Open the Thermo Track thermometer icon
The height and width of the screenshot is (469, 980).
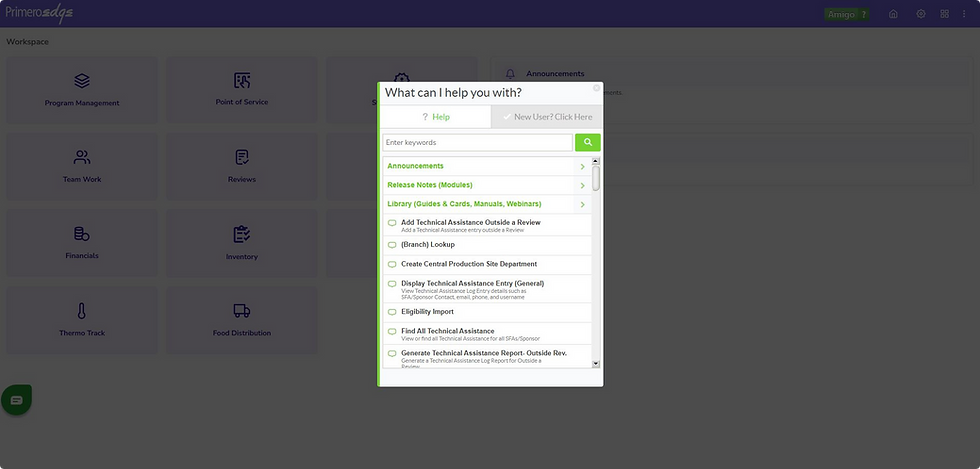click(x=81, y=311)
